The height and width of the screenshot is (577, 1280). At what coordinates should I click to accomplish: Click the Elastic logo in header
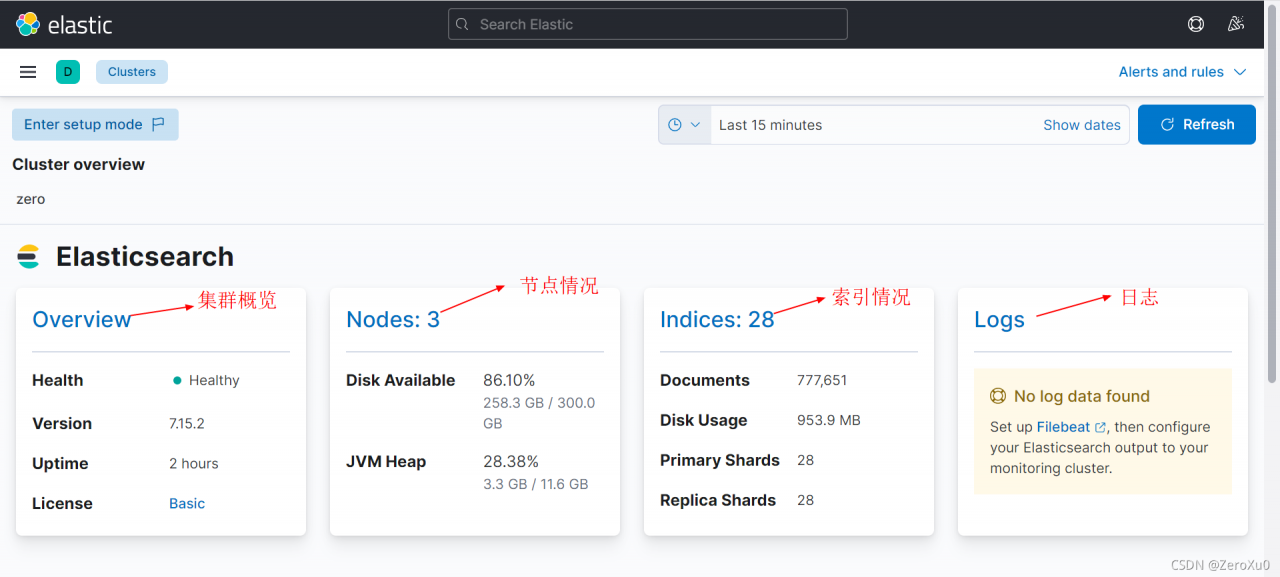[64, 24]
